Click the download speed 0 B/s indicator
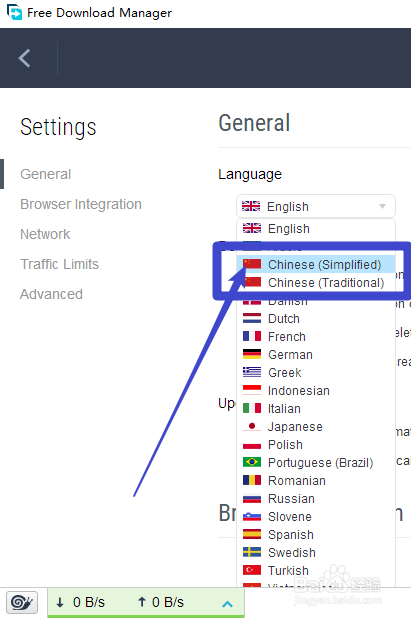Viewport: 411px width, 618px height. pyautogui.click(x=80, y=602)
